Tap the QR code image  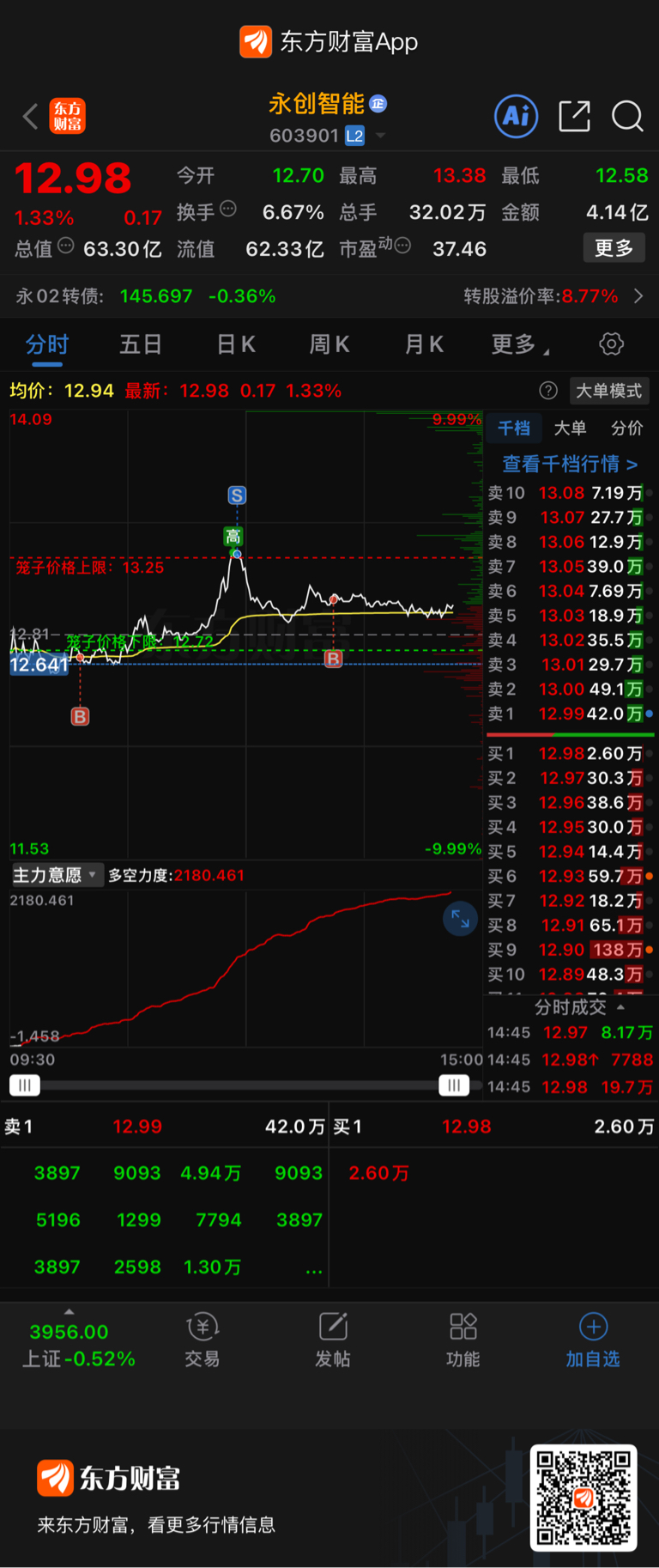click(583, 1498)
